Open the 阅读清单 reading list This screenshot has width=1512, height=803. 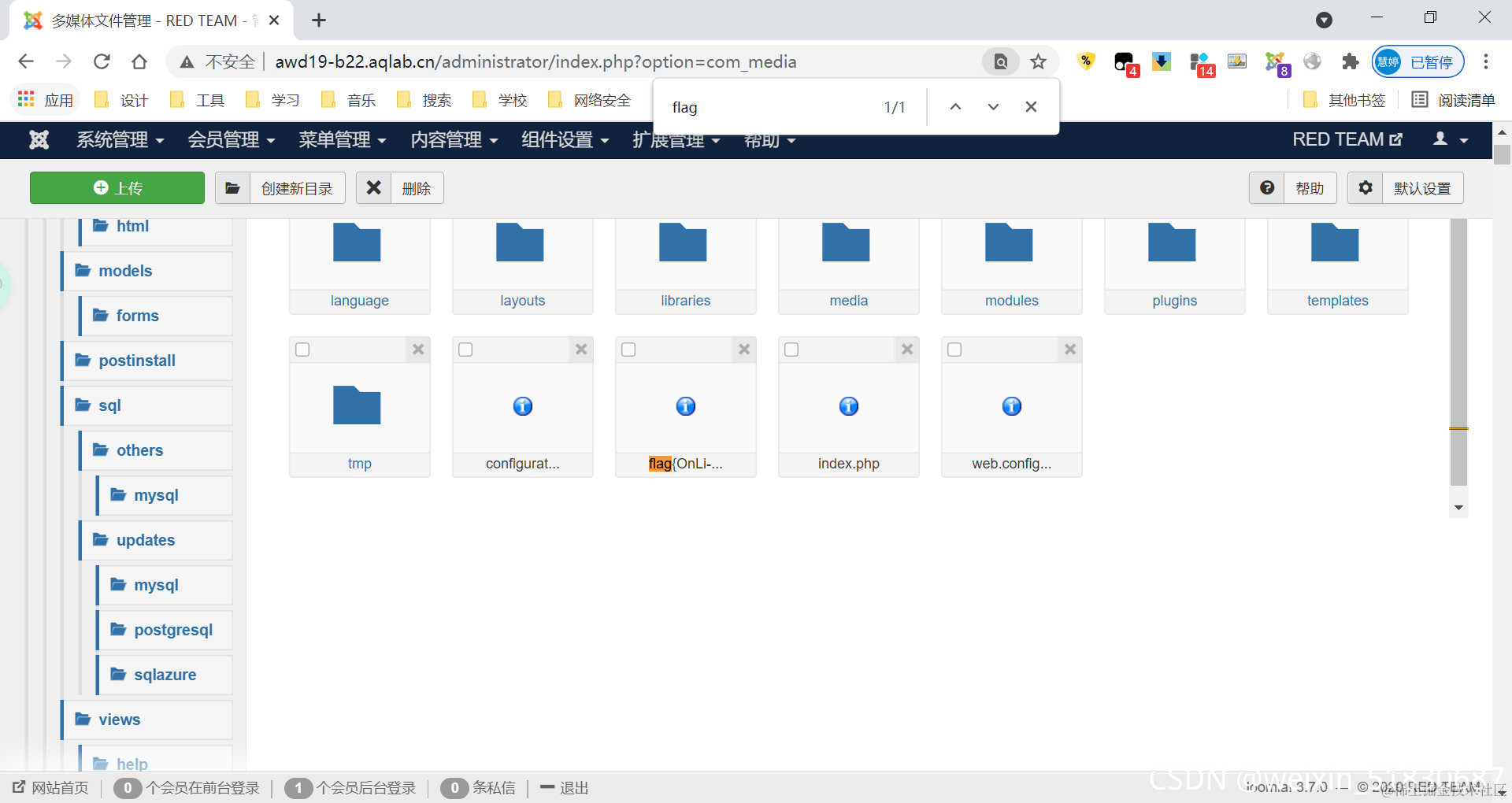tap(1454, 100)
